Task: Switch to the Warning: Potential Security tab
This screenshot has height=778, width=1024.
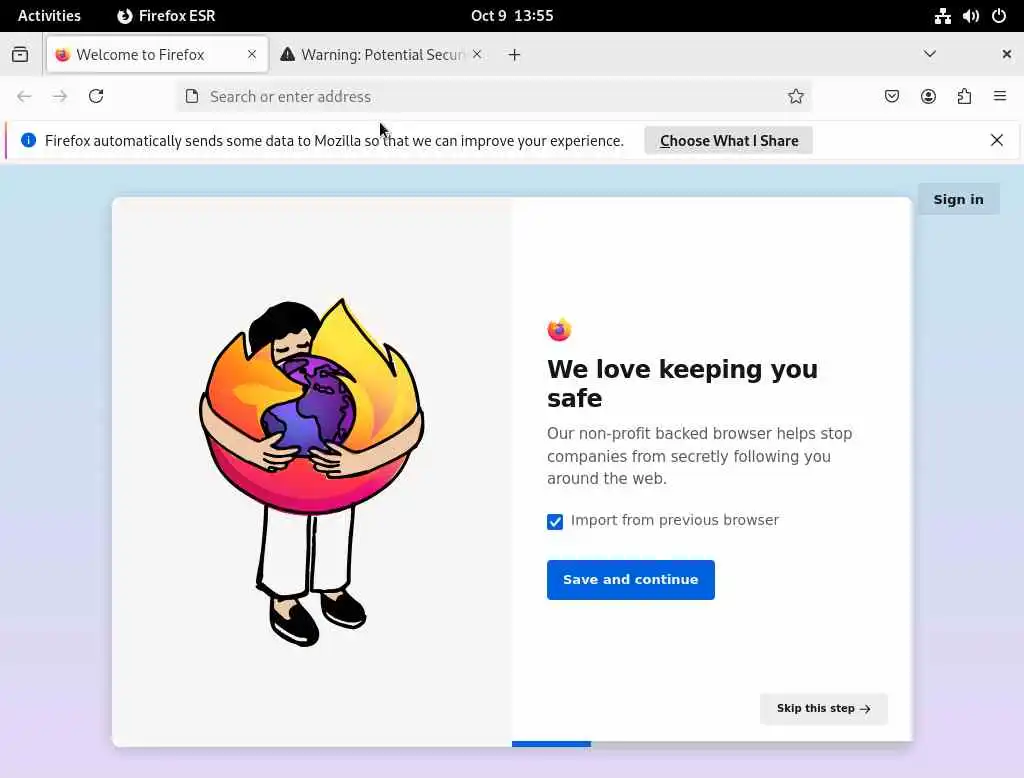Action: click(382, 54)
